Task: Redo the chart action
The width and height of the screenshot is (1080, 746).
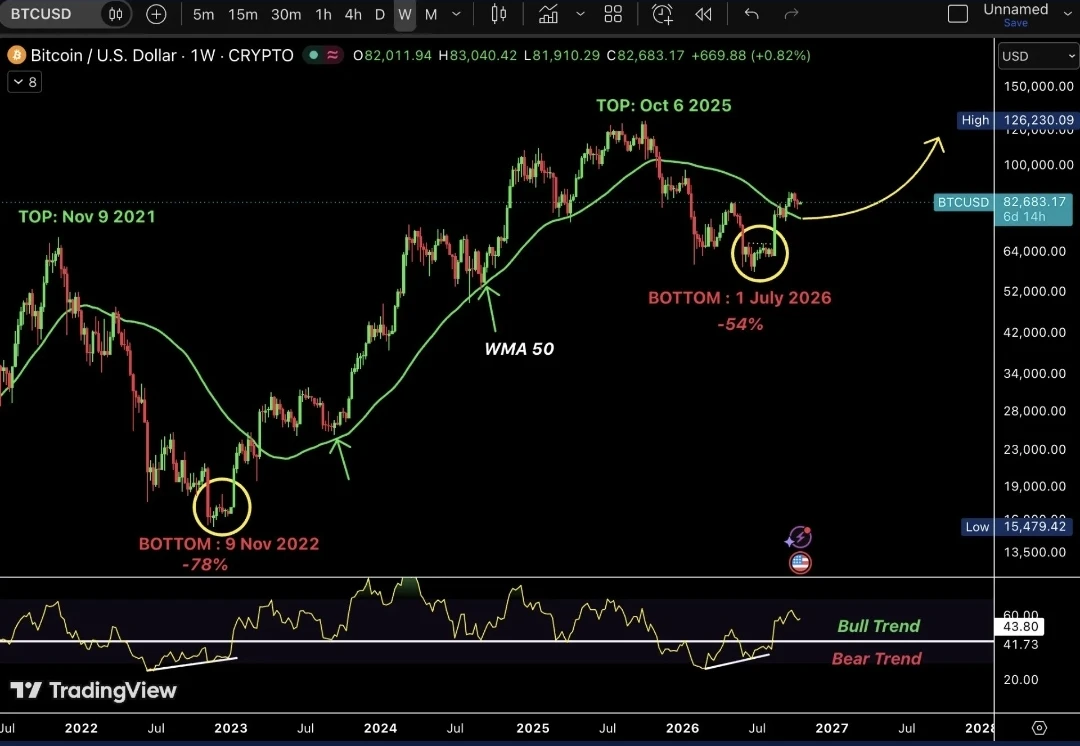Action: click(791, 14)
